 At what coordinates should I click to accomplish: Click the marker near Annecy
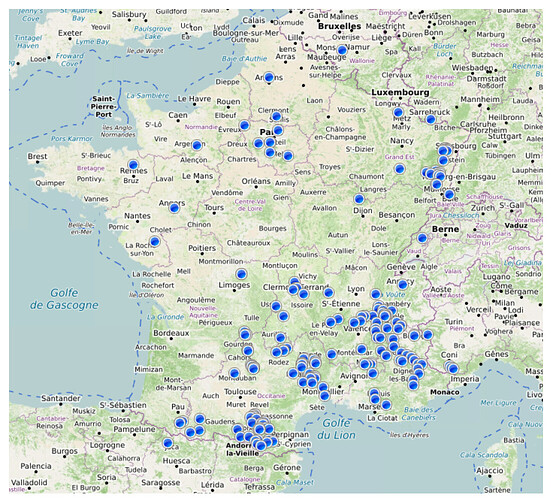pos(402,284)
